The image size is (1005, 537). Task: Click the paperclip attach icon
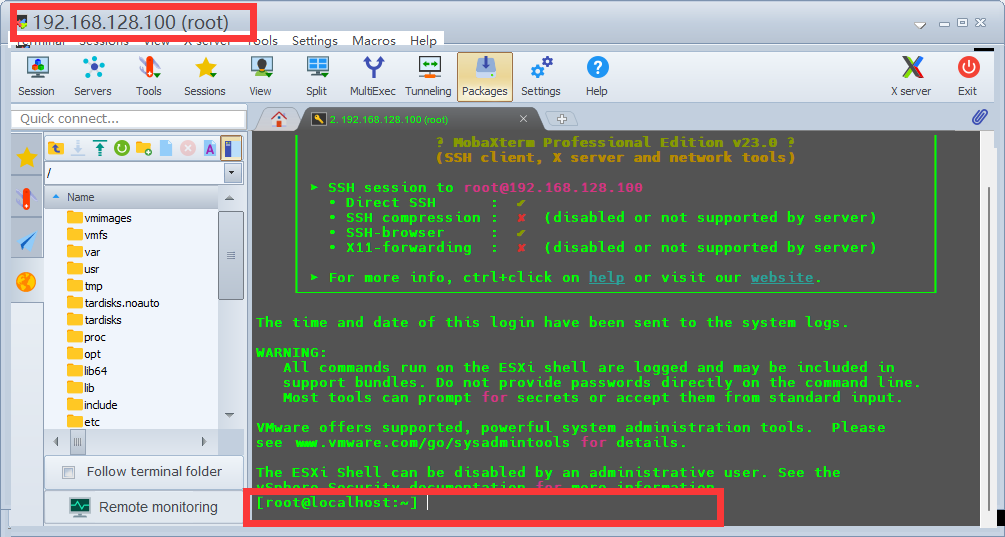pyautogui.click(x=979, y=117)
